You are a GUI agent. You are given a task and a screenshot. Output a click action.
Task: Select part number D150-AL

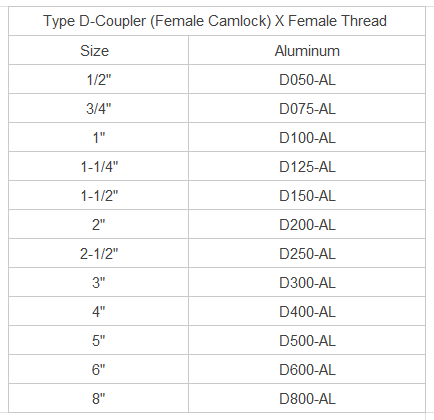307,196
